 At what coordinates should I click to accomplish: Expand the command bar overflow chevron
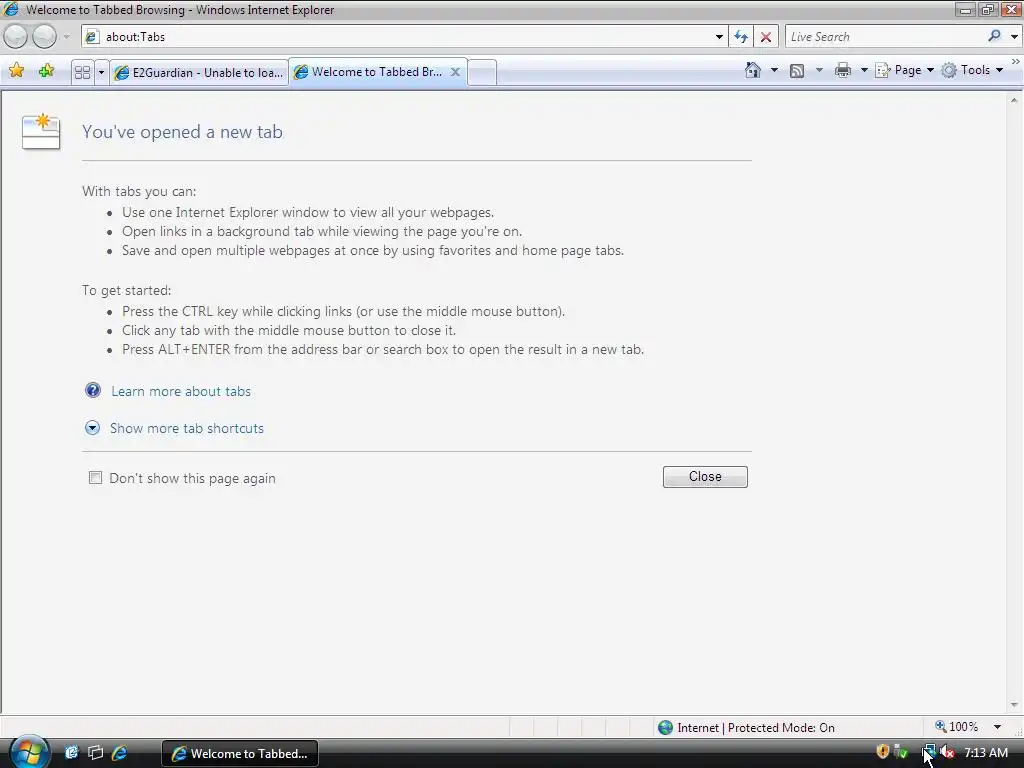point(1016,61)
